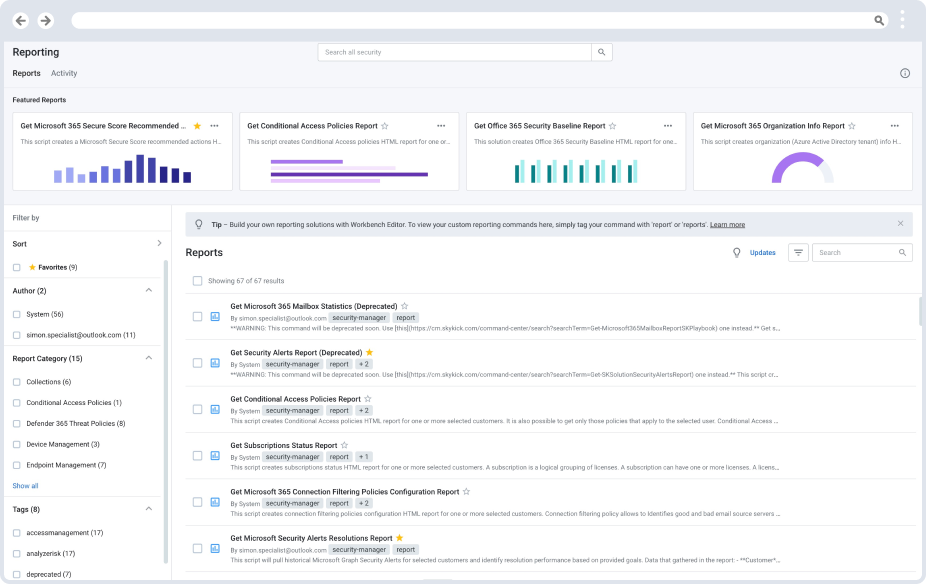Click the browser address bar

click(480, 21)
